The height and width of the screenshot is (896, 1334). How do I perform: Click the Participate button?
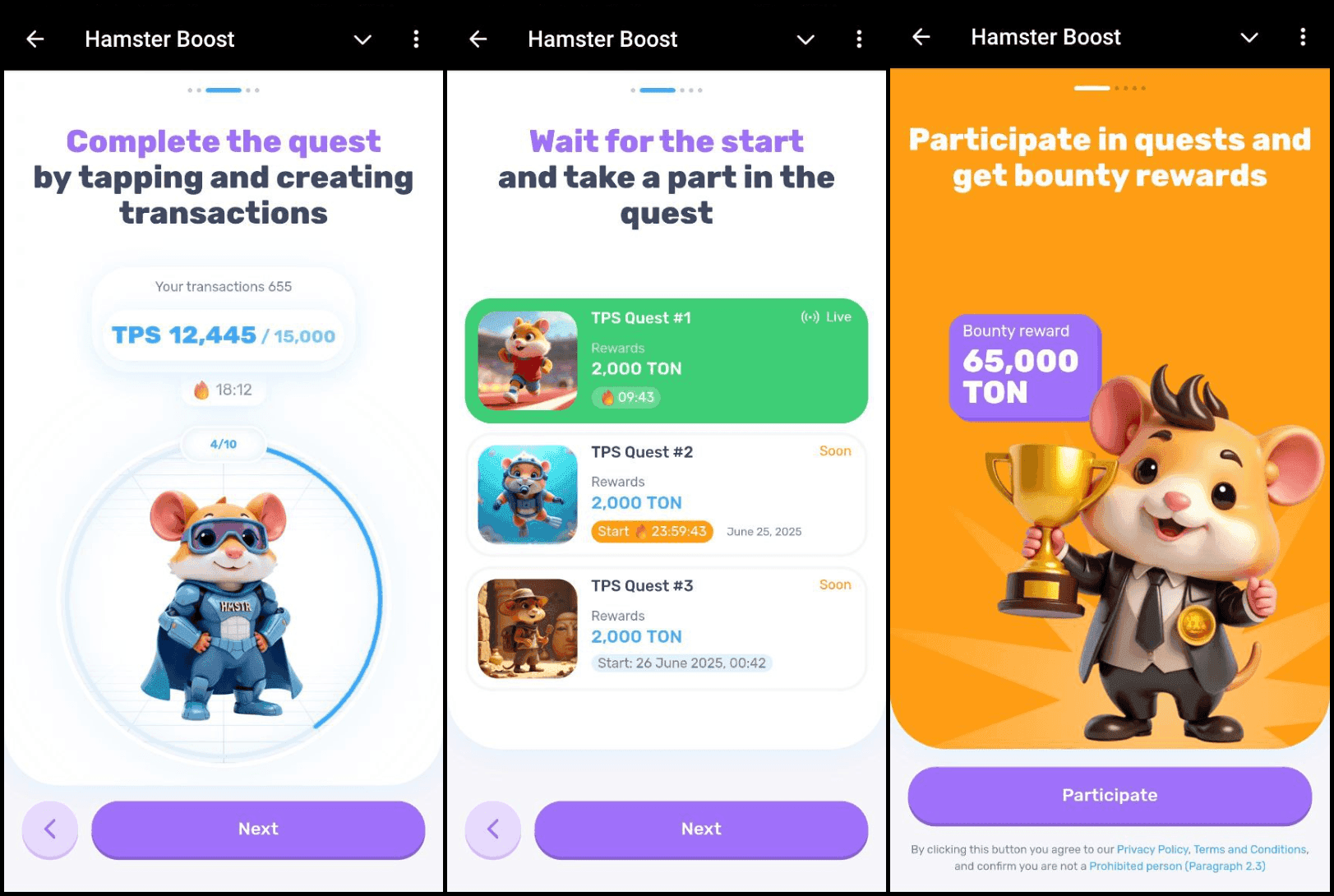1110,795
